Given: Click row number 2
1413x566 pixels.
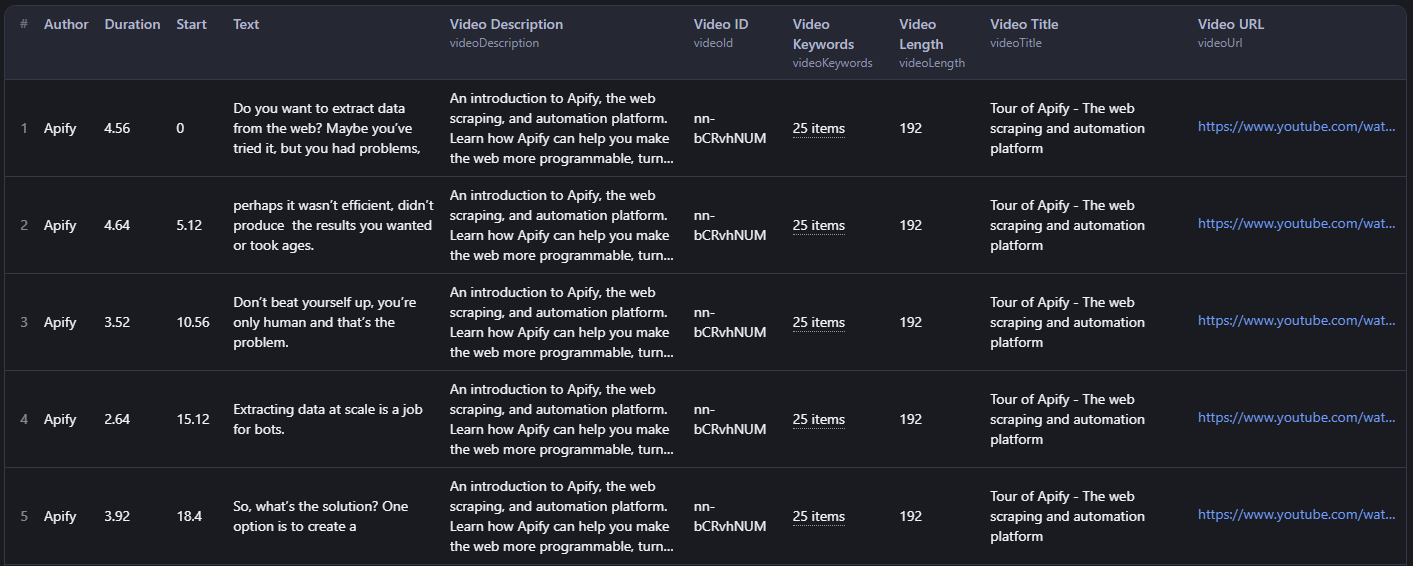Looking at the screenshot, I should click(x=24, y=225).
